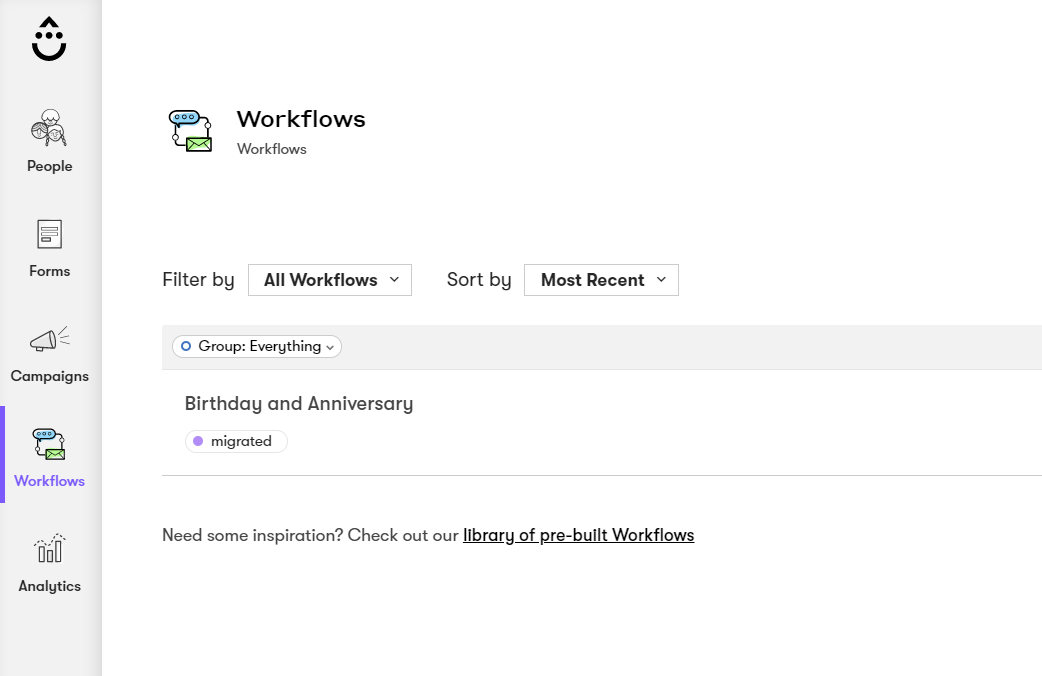This screenshot has width=1042, height=676.
Task: Click the Workflows icon beside the page title
Action: 191,131
